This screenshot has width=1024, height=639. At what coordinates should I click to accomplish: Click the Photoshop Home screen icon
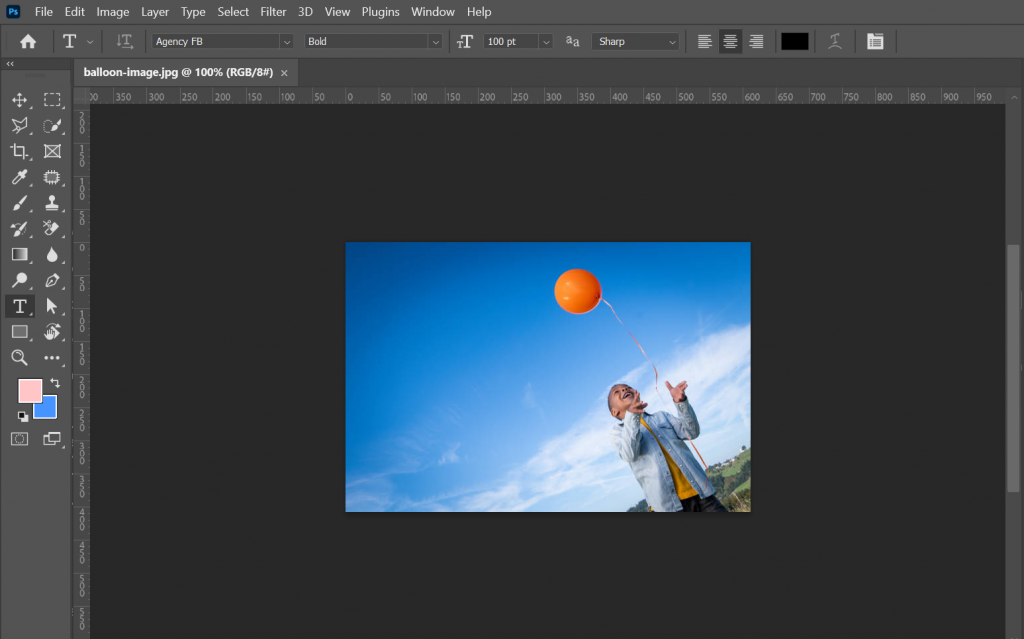(27, 41)
